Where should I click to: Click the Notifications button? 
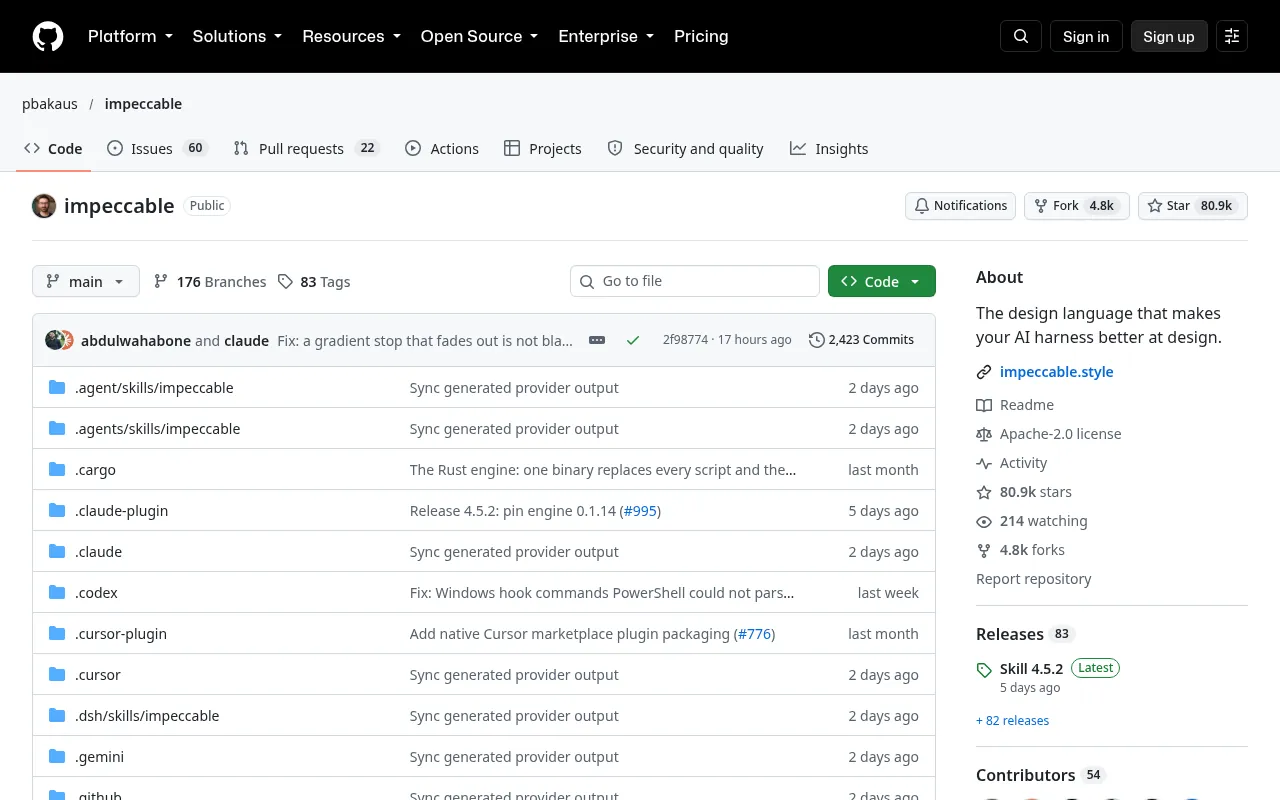[x=960, y=206]
